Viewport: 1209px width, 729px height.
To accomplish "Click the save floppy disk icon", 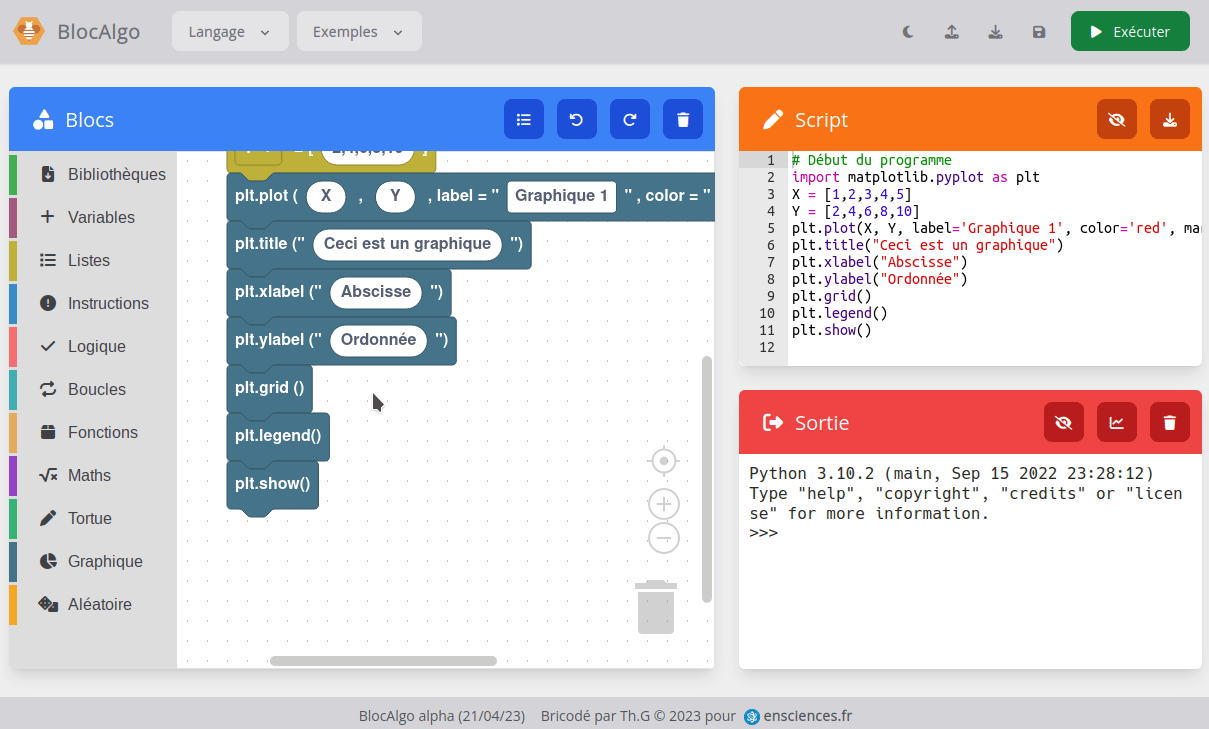I will [1039, 32].
